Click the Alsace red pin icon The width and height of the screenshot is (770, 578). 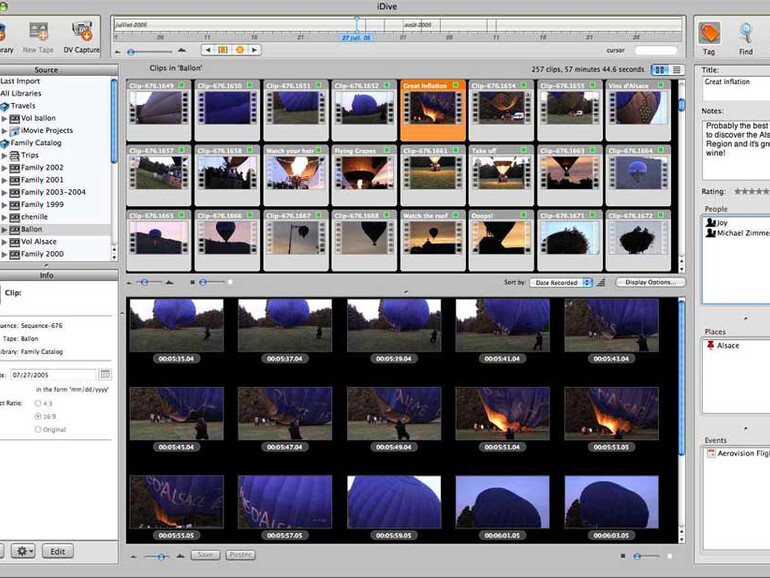click(x=711, y=345)
